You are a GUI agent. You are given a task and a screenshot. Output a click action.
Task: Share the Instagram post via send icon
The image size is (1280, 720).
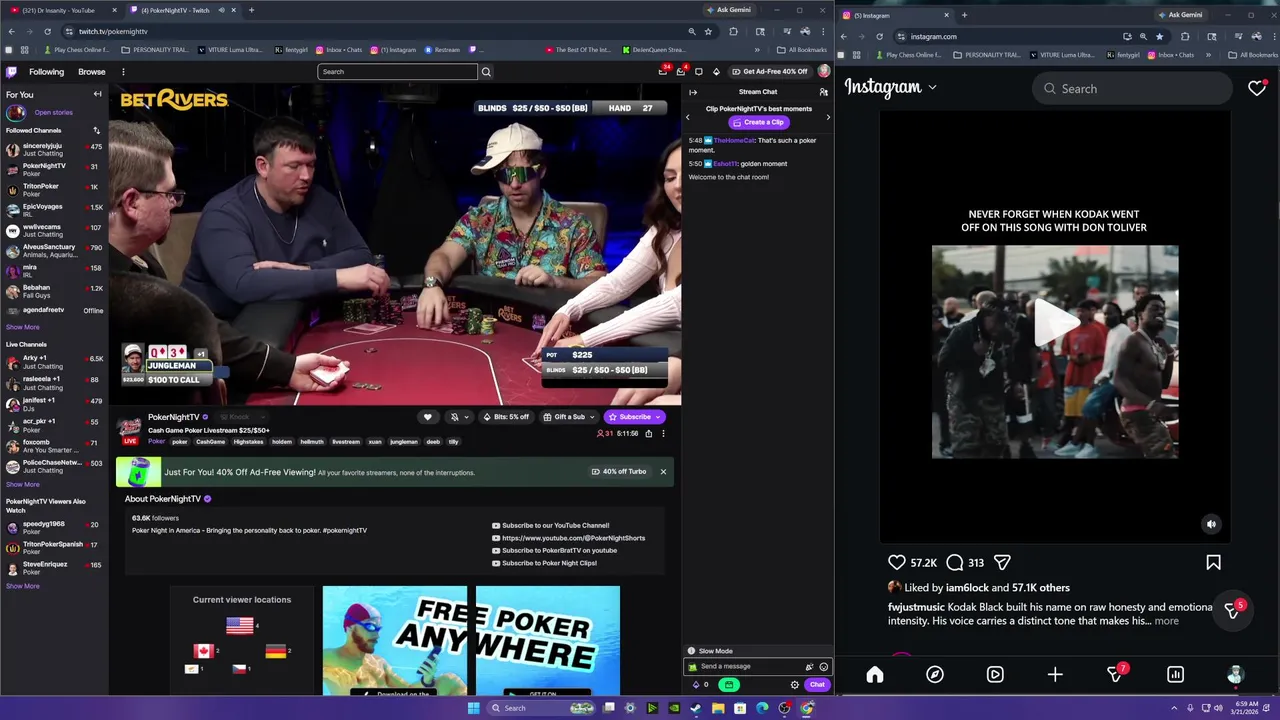click(x=1002, y=563)
